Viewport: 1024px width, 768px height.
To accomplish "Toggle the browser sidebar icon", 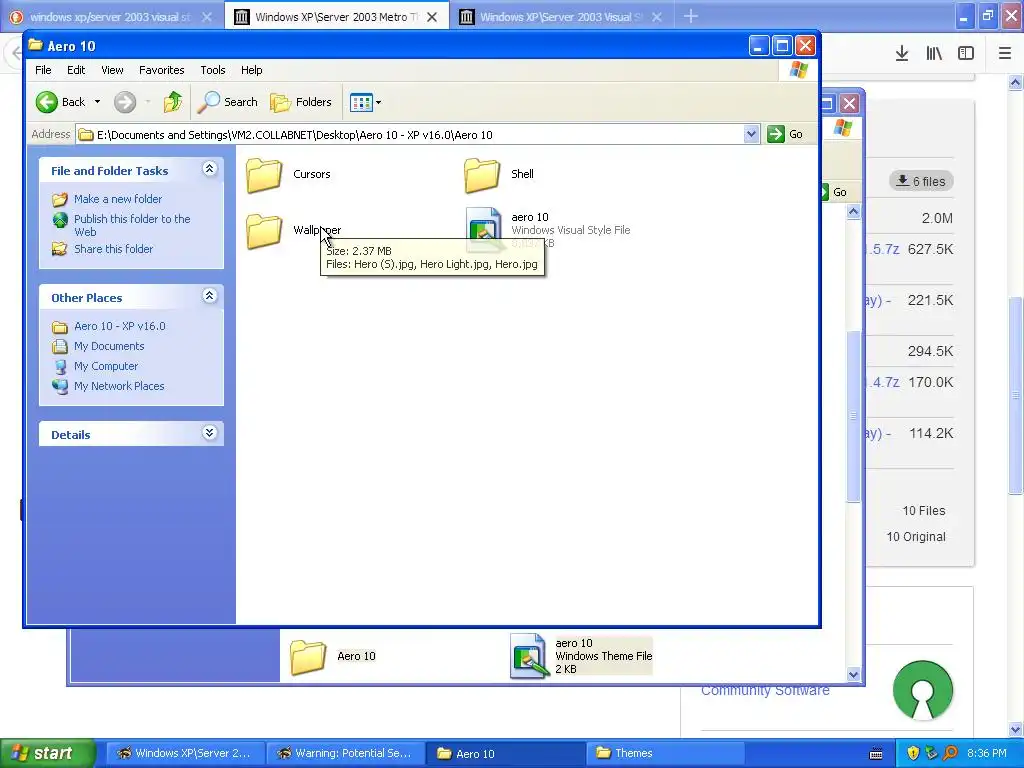I will pyautogui.click(x=966, y=54).
